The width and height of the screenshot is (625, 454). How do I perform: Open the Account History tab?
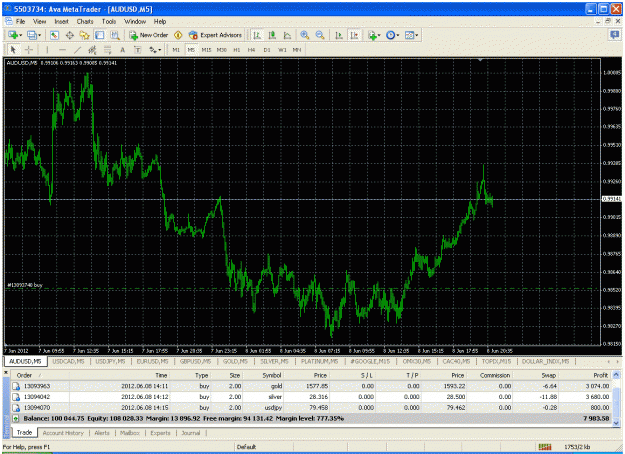coord(63,433)
